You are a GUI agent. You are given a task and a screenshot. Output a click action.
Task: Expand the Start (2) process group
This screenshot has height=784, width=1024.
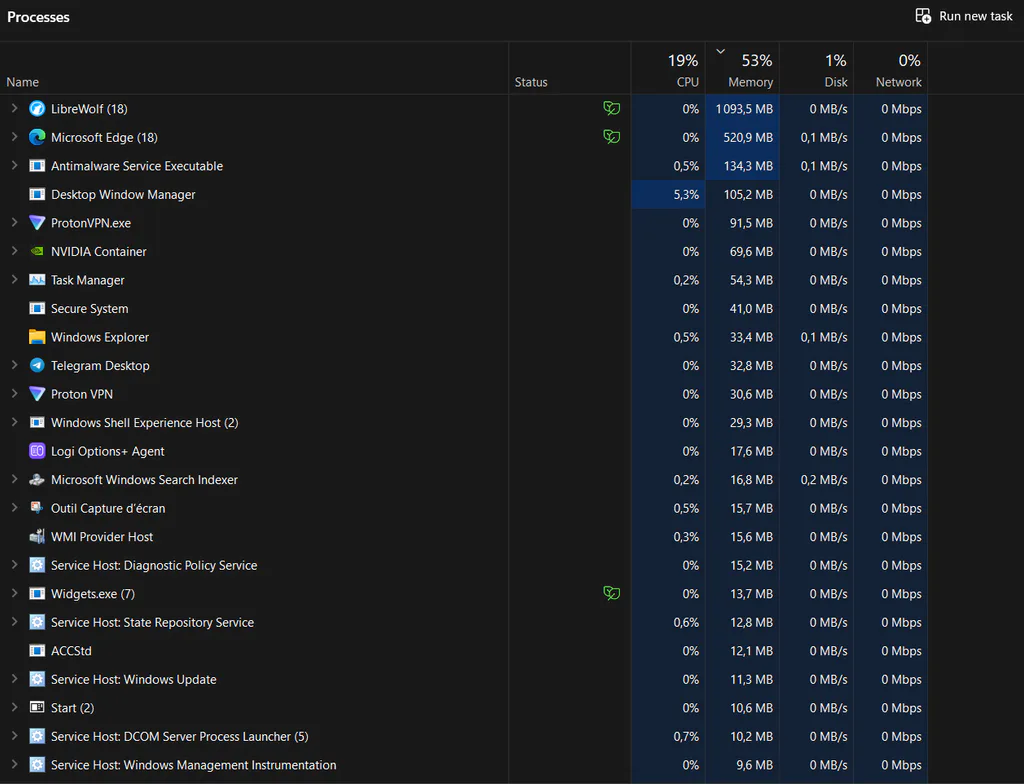[14, 707]
